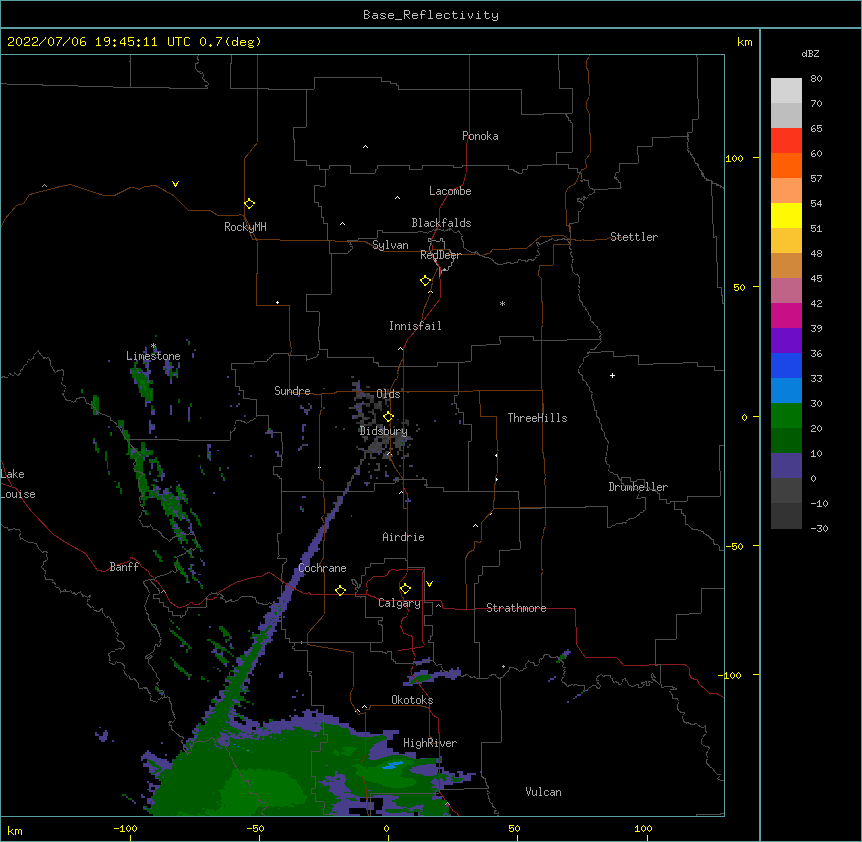Click the yellow diamond marker beside Olds
Image resolution: width=862 pixels, height=842 pixels.
(388, 416)
